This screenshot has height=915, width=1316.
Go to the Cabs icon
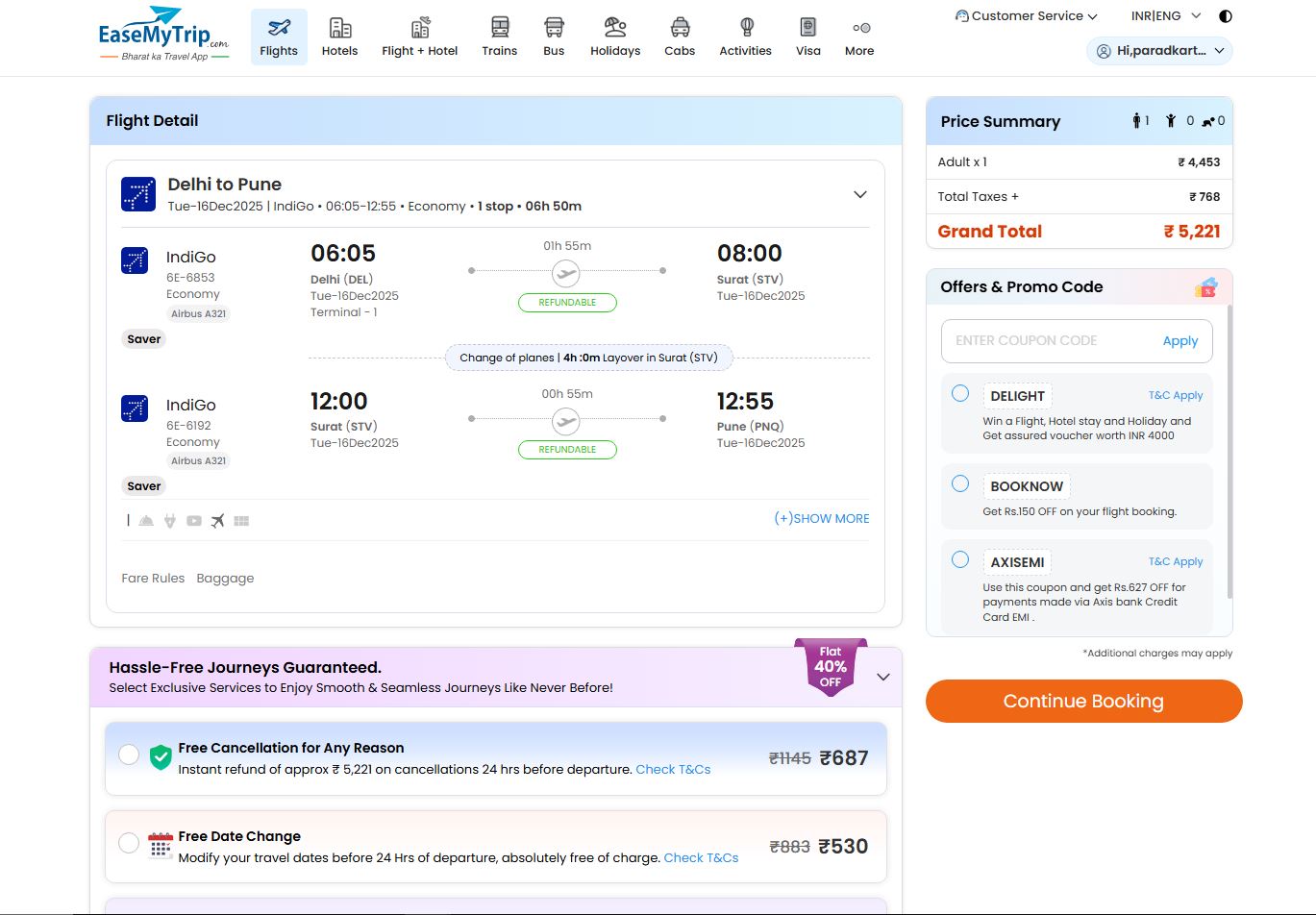point(680,29)
